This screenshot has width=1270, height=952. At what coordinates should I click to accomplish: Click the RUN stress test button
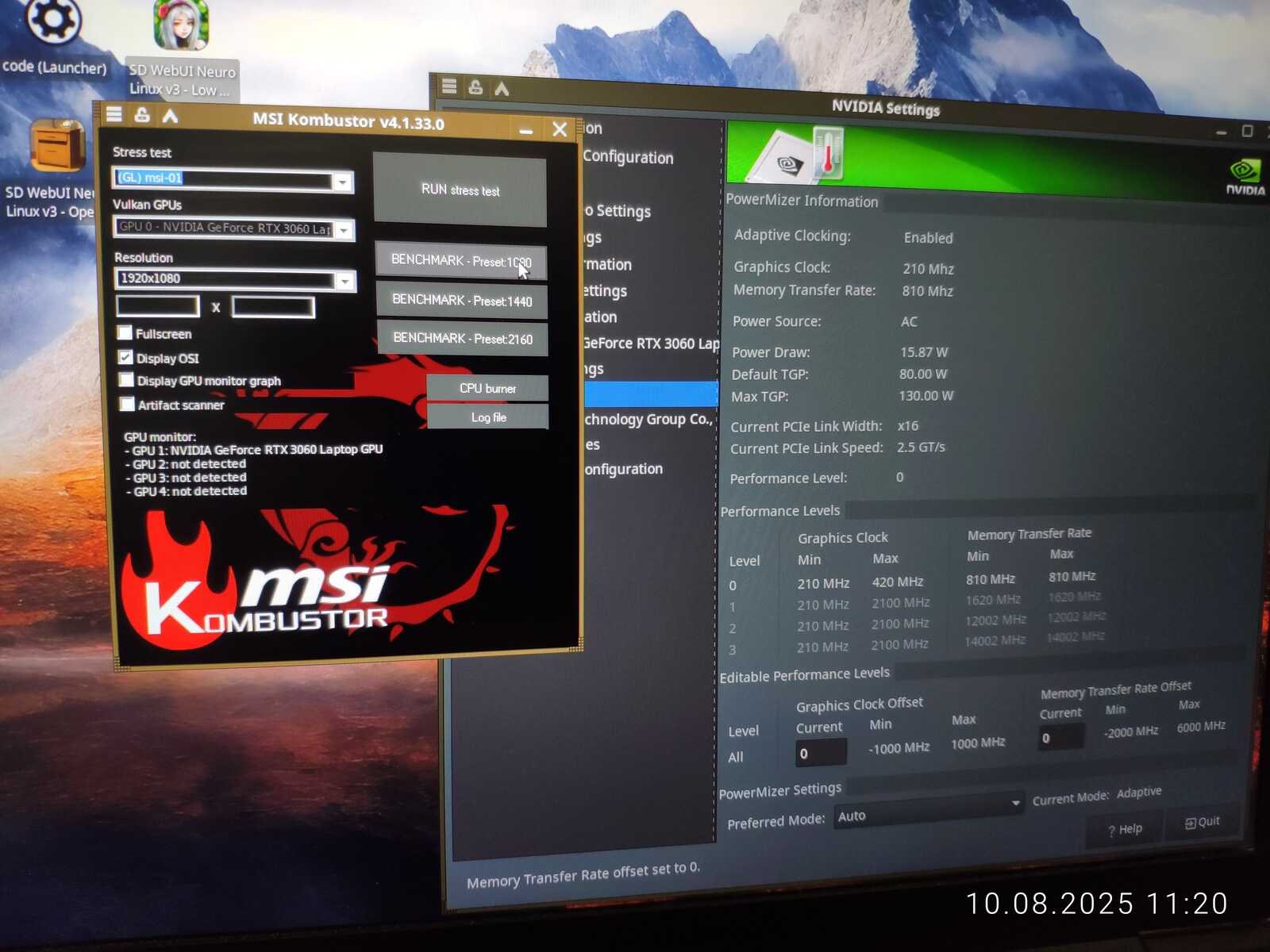[460, 190]
